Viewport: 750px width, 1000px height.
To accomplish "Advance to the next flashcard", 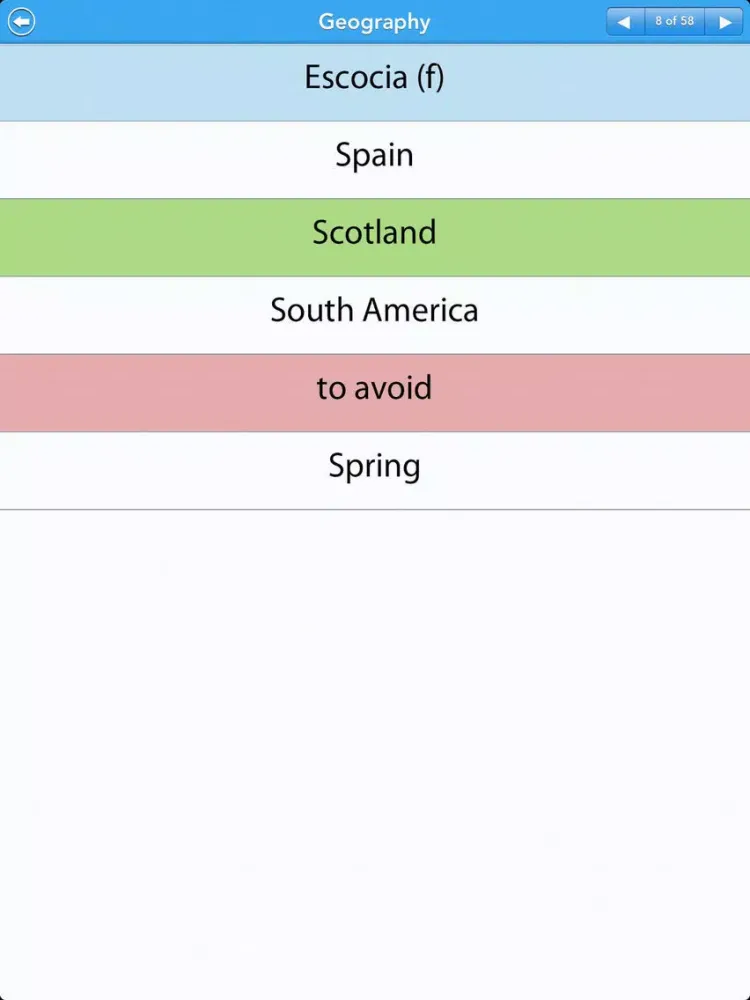I will click(x=725, y=21).
